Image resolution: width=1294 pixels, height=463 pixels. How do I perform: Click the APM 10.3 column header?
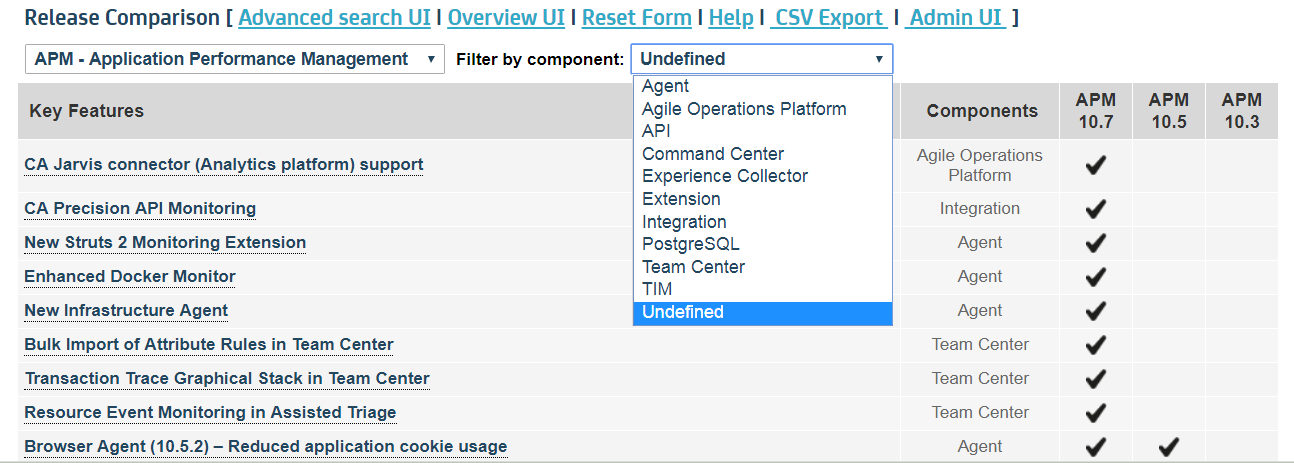pos(1241,111)
